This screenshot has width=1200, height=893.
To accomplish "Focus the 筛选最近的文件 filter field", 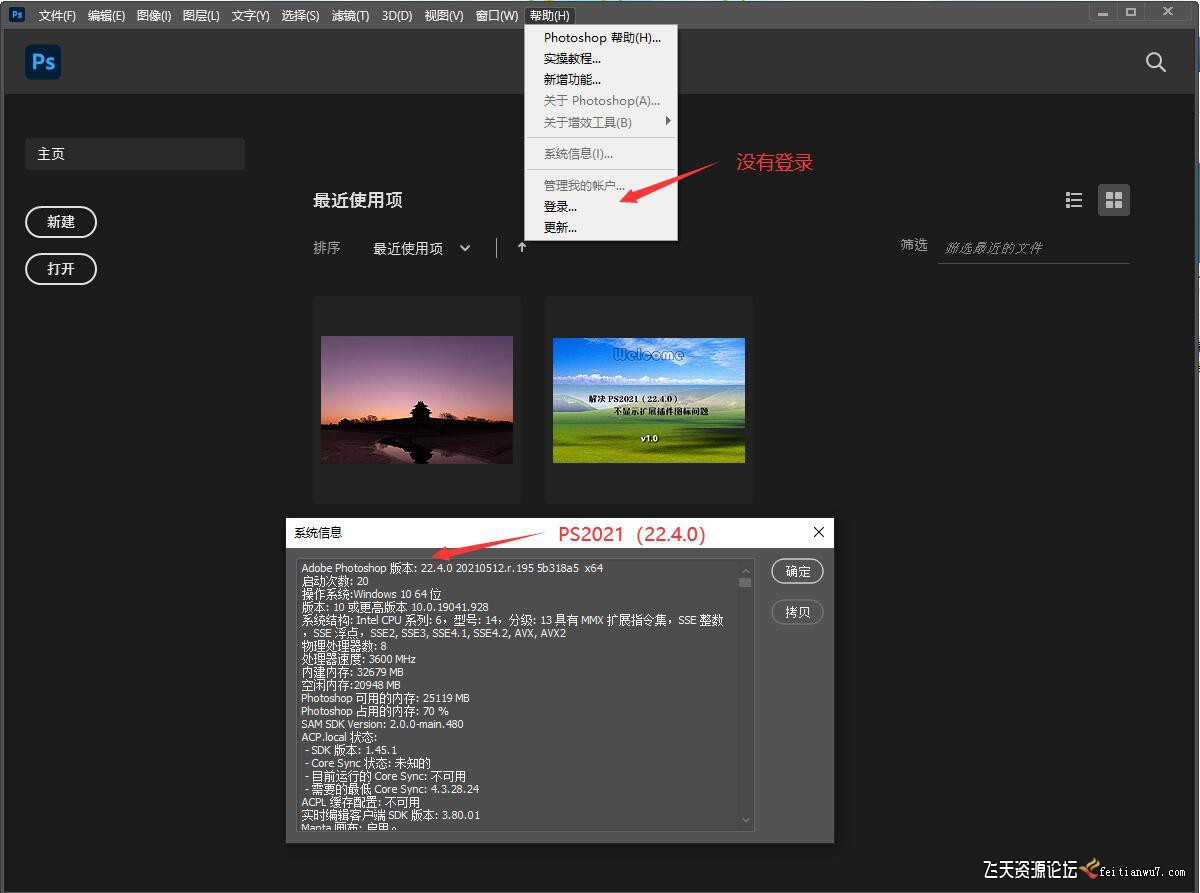I will pyautogui.click(x=1034, y=248).
